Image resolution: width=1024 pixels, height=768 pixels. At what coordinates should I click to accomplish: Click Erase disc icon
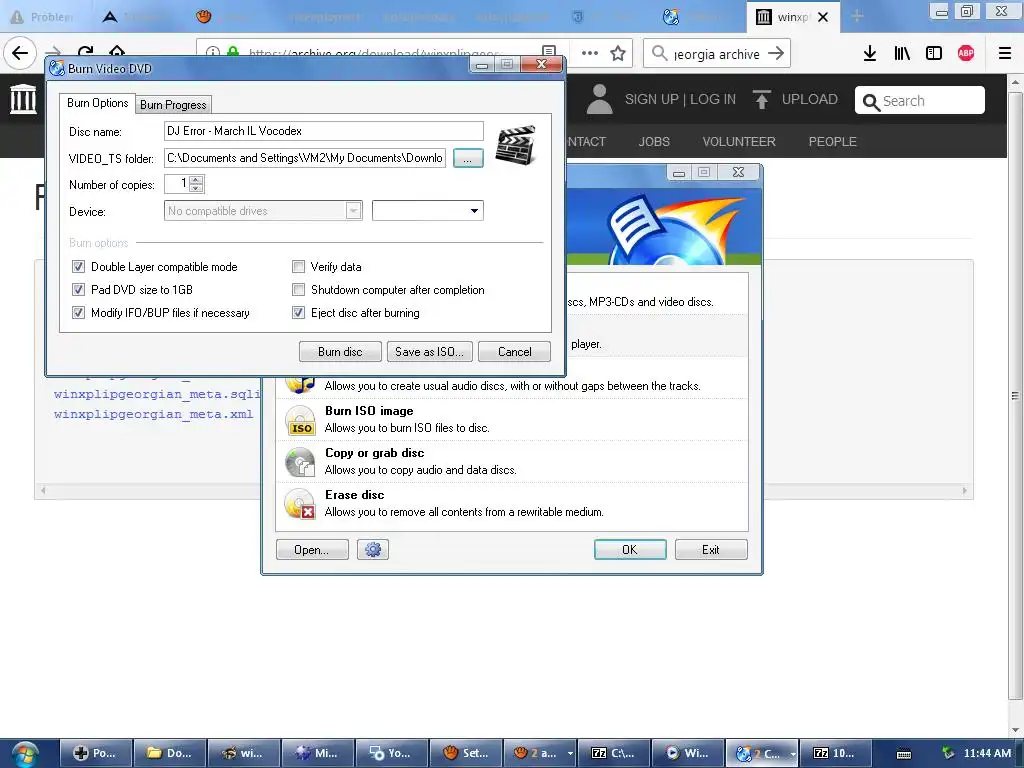pyautogui.click(x=300, y=504)
